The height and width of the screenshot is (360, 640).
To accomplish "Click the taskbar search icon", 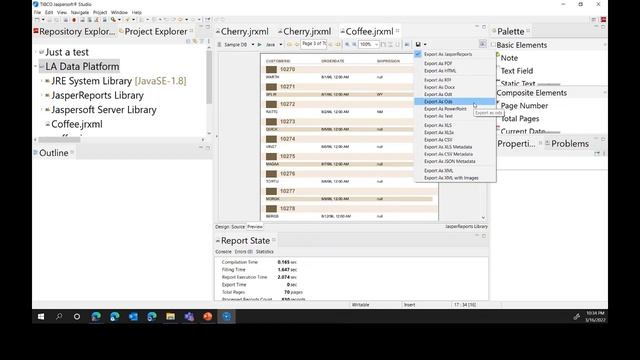I will coord(59,316).
